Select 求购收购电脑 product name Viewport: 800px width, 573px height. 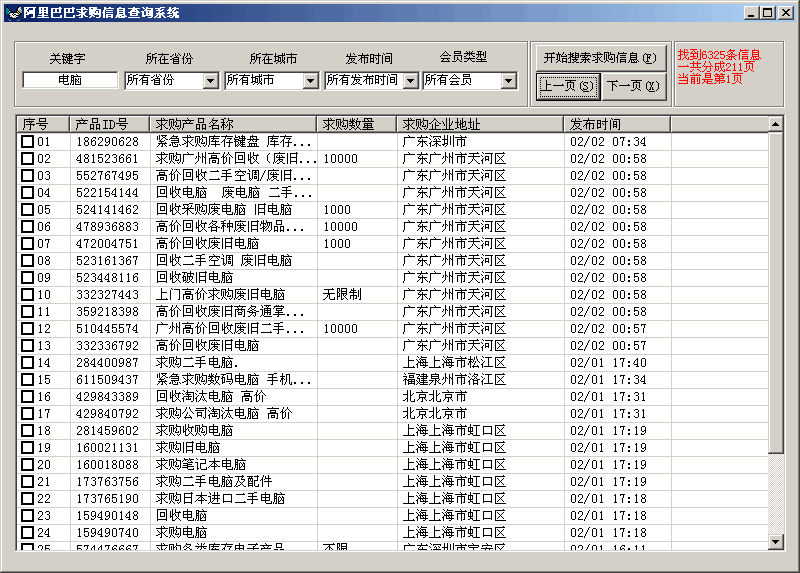pyautogui.click(x=194, y=431)
